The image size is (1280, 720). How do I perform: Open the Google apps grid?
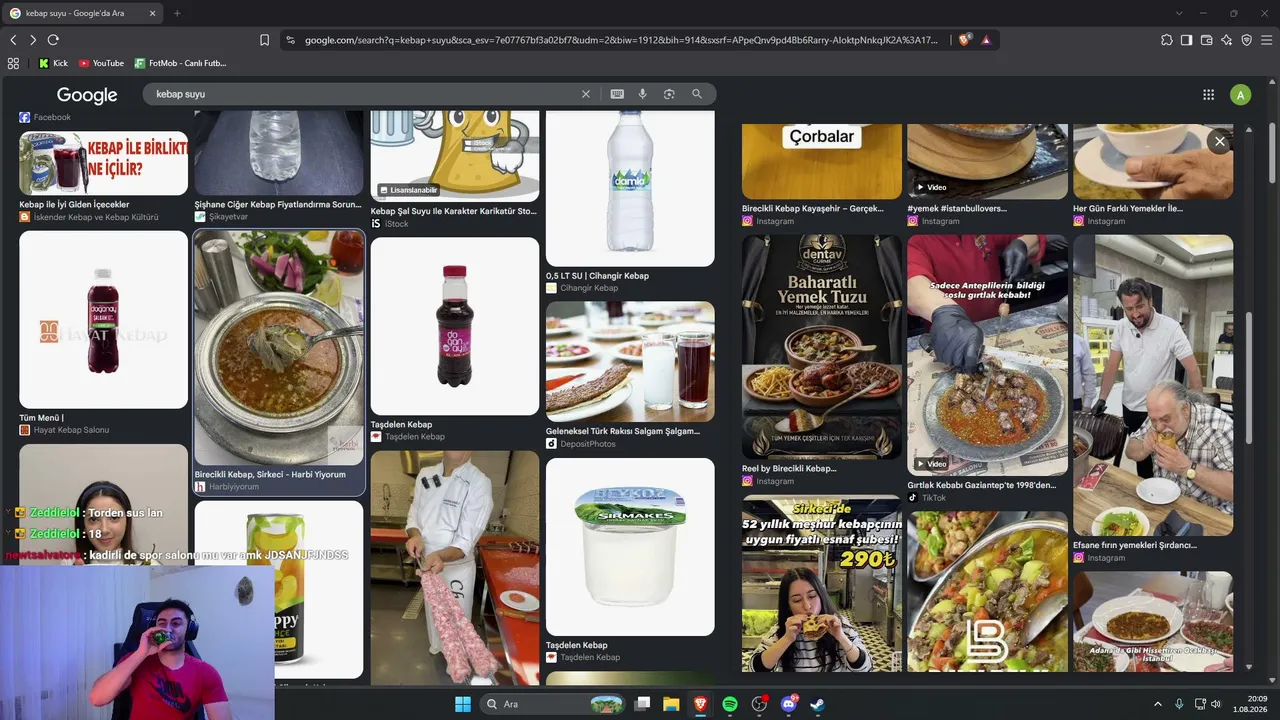(1208, 95)
